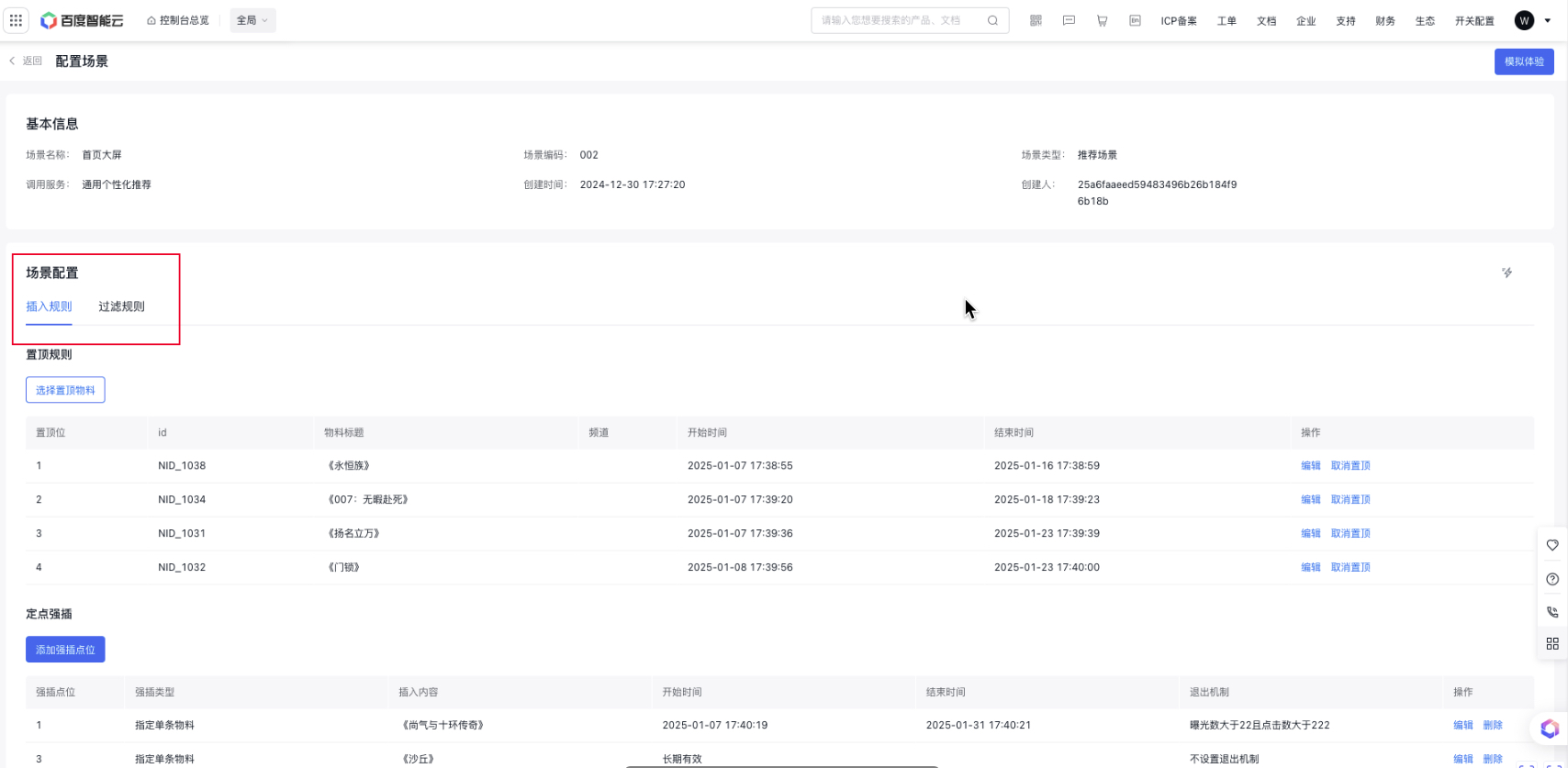Click the search magnifier icon

pyautogui.click(x=992, y=20)
